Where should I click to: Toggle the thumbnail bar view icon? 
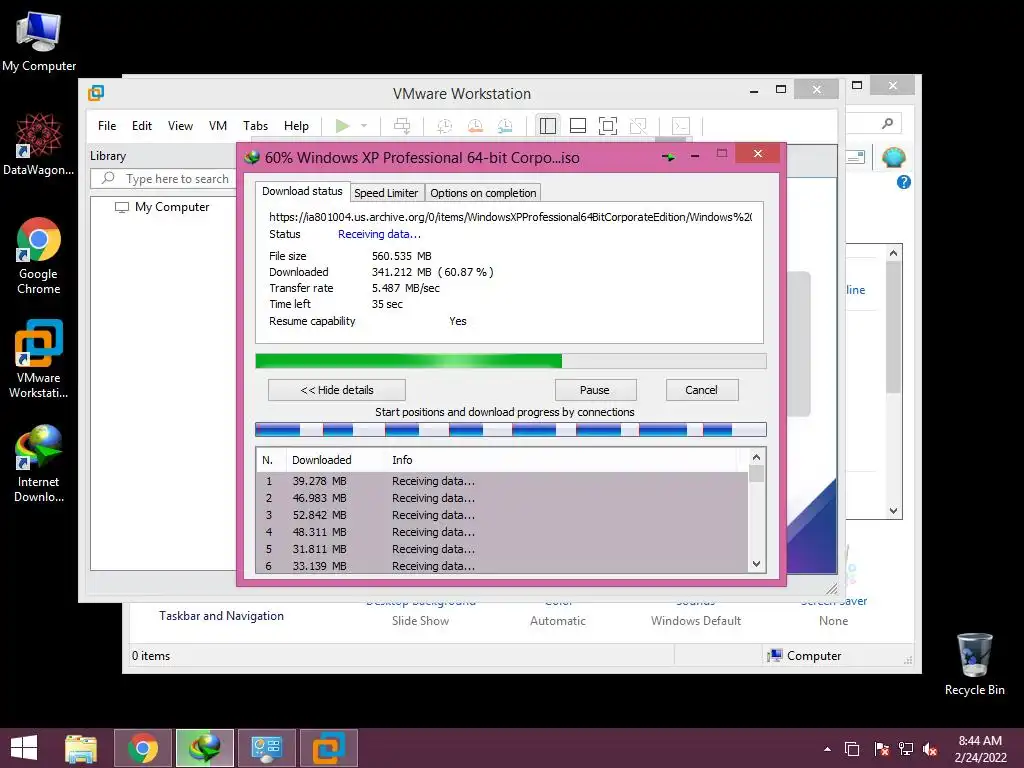click(x=578, y=125)
